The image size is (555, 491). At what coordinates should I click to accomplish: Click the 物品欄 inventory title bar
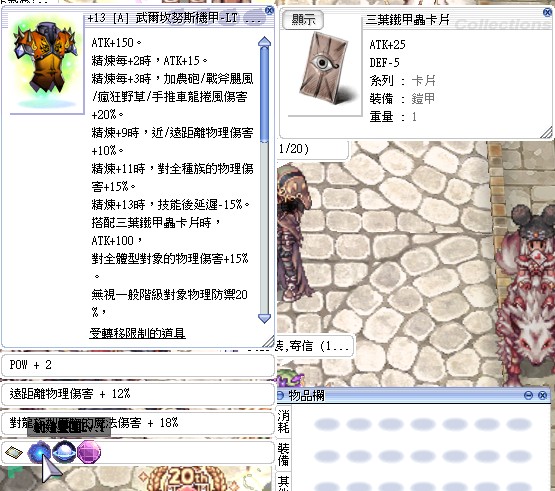[413, 395]
